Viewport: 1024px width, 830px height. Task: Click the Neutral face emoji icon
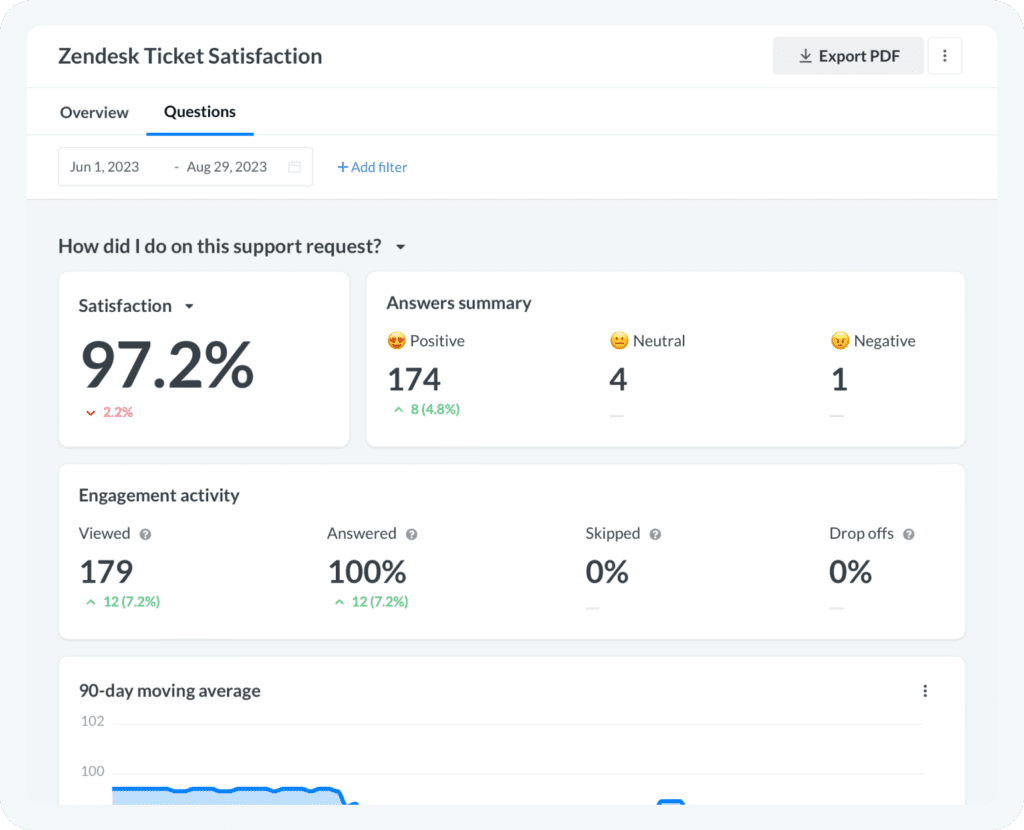click(x=617, y=340)
